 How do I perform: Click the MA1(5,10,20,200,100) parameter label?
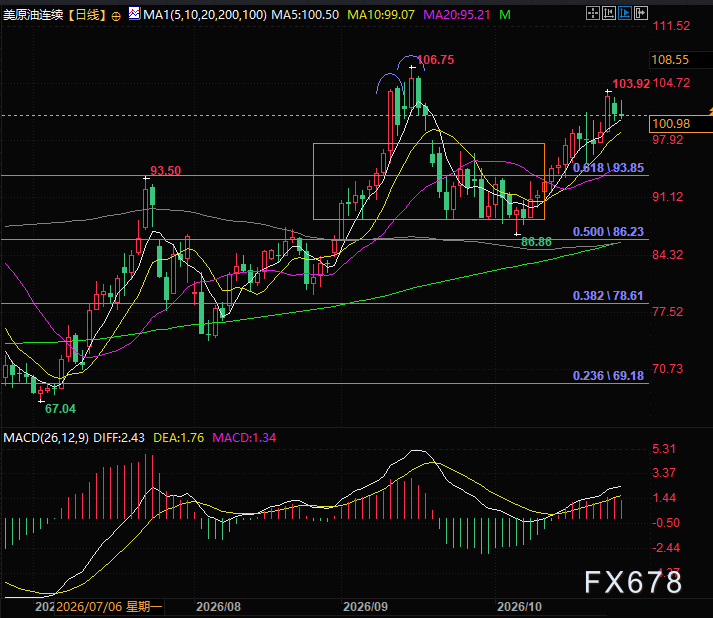click(205, 15)
